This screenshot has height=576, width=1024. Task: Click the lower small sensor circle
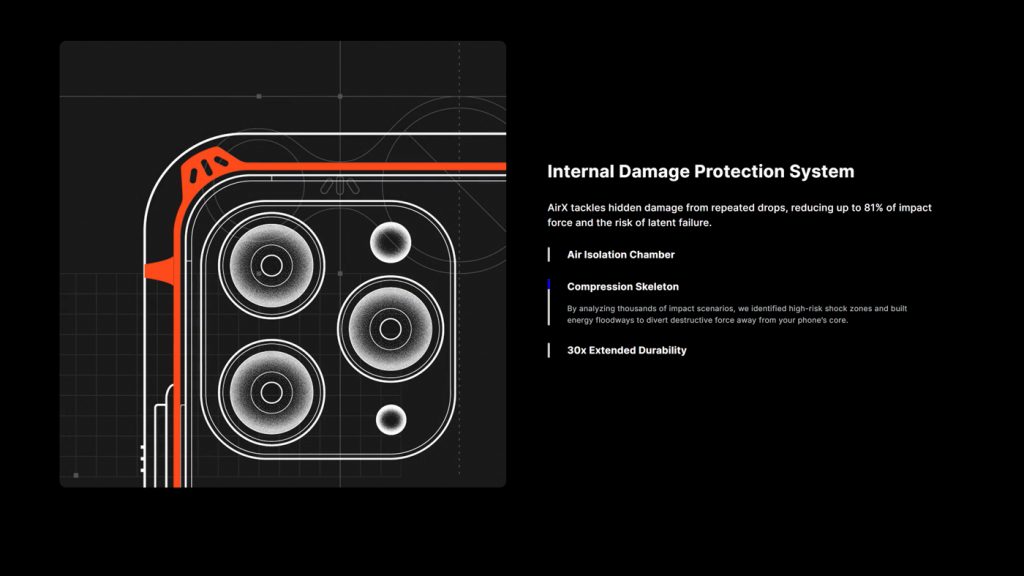390,418
